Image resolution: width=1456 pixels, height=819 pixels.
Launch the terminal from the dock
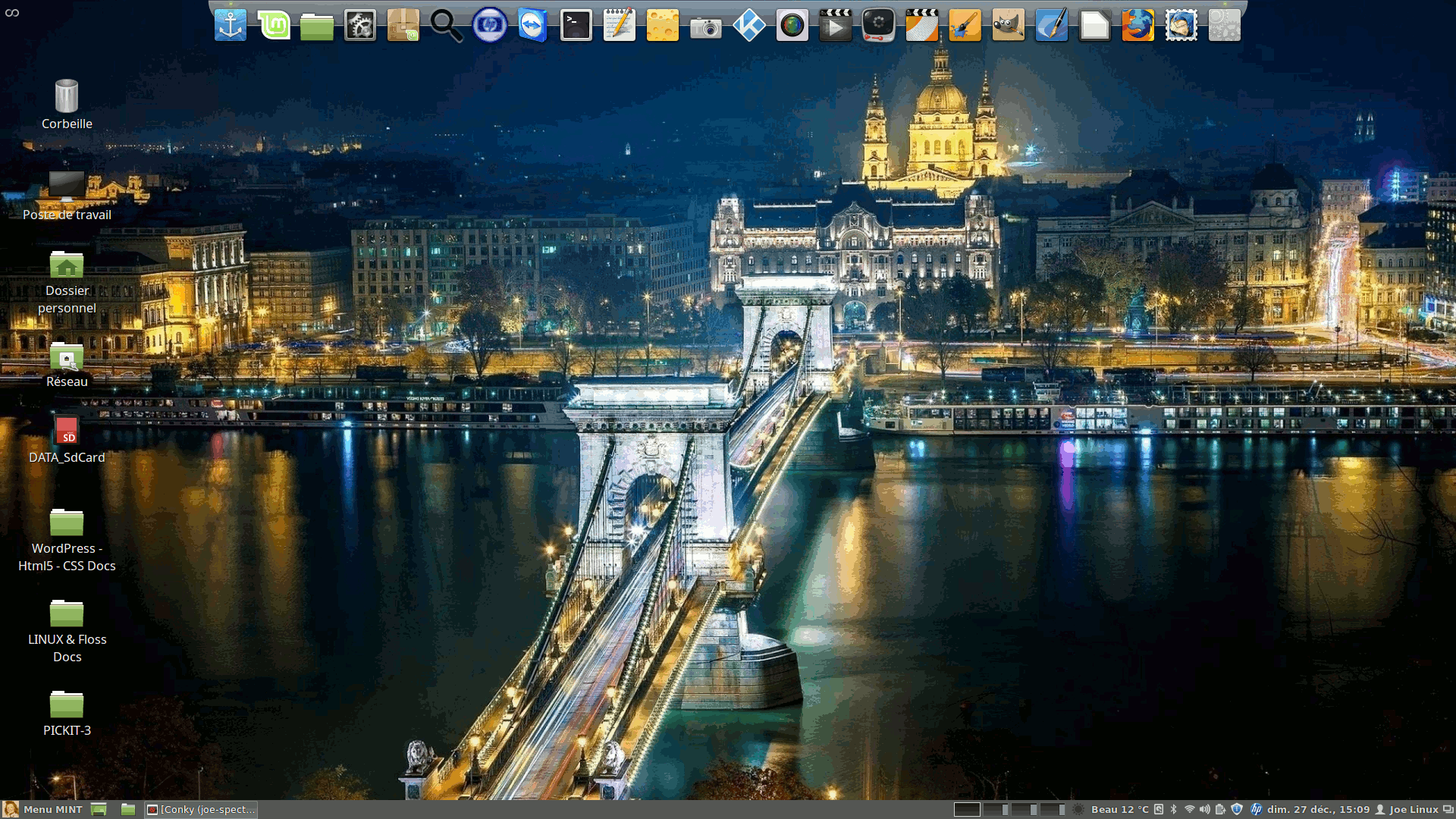[x=576, y=26]
